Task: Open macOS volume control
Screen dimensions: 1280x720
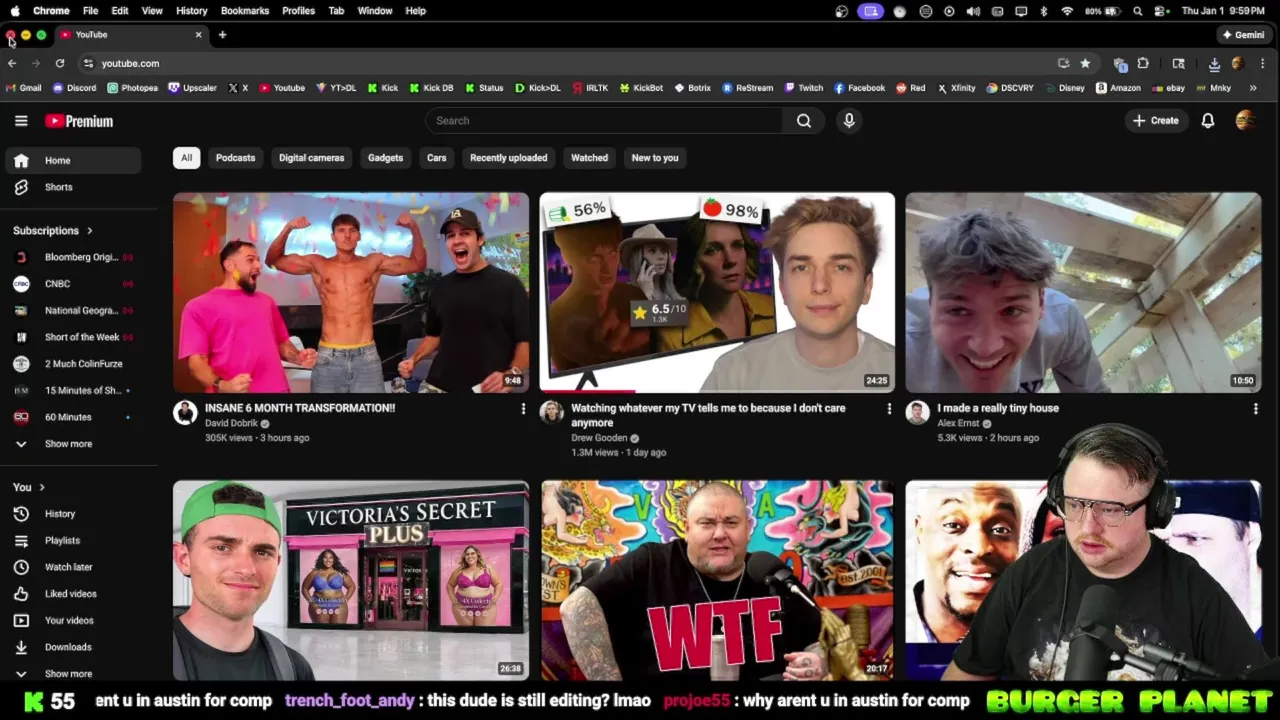Action: [x=973, y=11]
